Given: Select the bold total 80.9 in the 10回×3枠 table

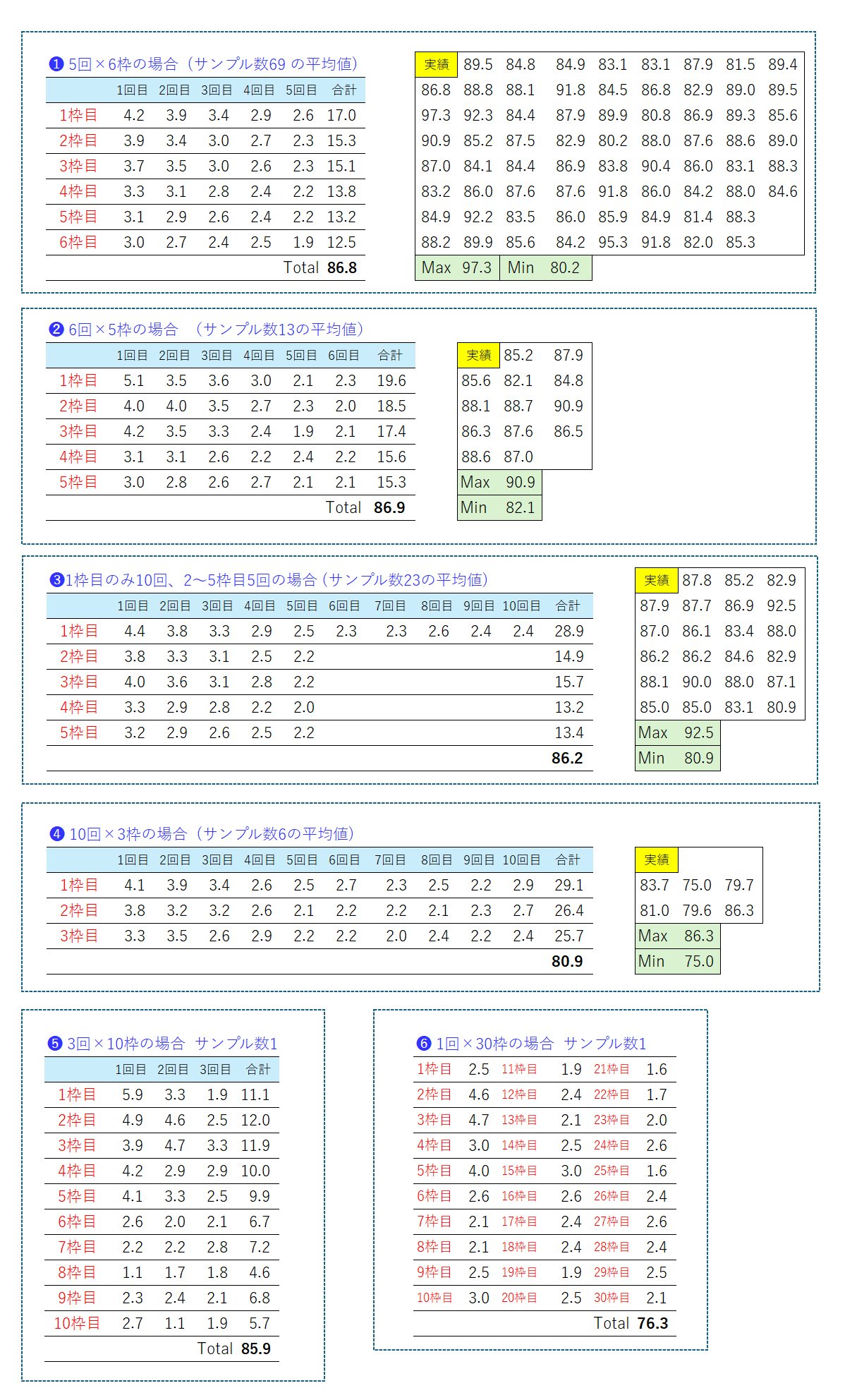Looking at the screenshot, I should pos(567,962).
